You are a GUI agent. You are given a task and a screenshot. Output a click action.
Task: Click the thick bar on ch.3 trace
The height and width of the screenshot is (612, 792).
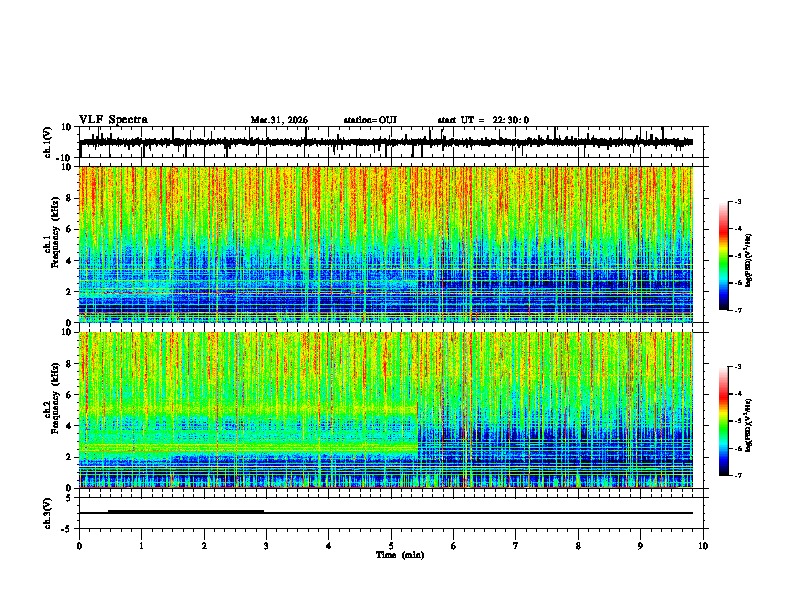click(186, 512)
